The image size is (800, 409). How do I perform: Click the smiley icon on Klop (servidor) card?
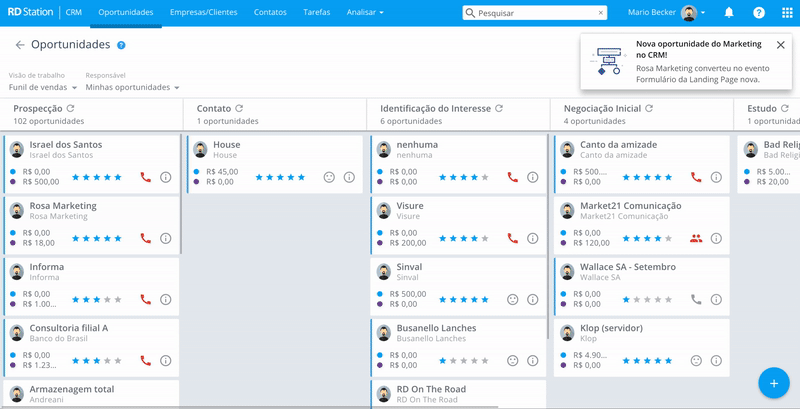(x=696, y=361)
